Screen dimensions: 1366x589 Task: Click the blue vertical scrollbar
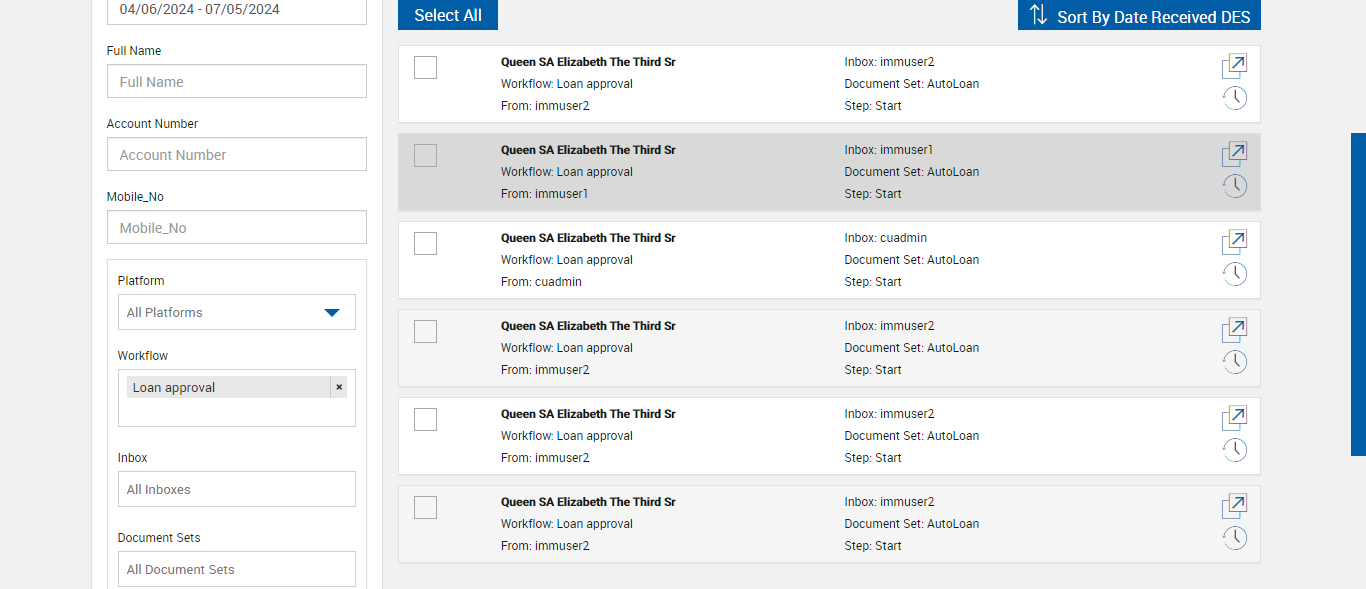point(1358,294)
